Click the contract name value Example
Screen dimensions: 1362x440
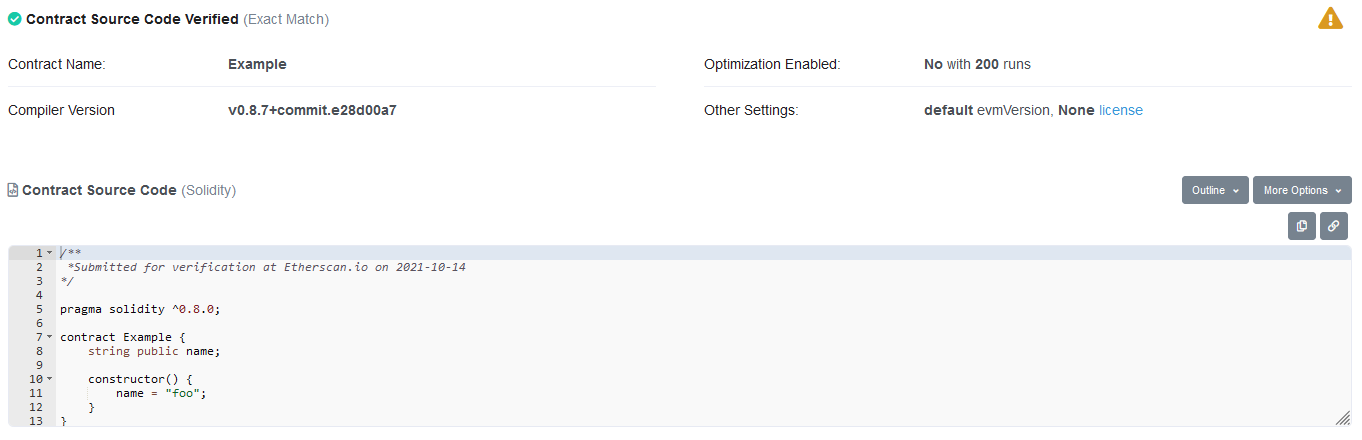click(x=257, y=64)
